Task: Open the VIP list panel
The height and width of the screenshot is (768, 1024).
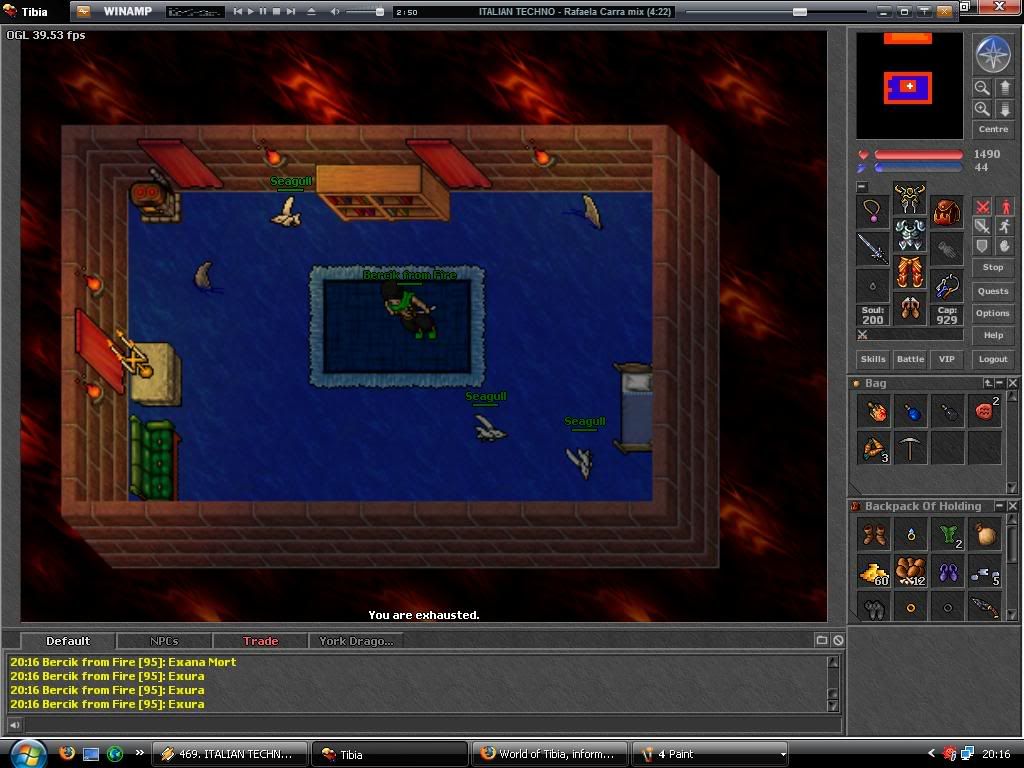Action: 946,359
